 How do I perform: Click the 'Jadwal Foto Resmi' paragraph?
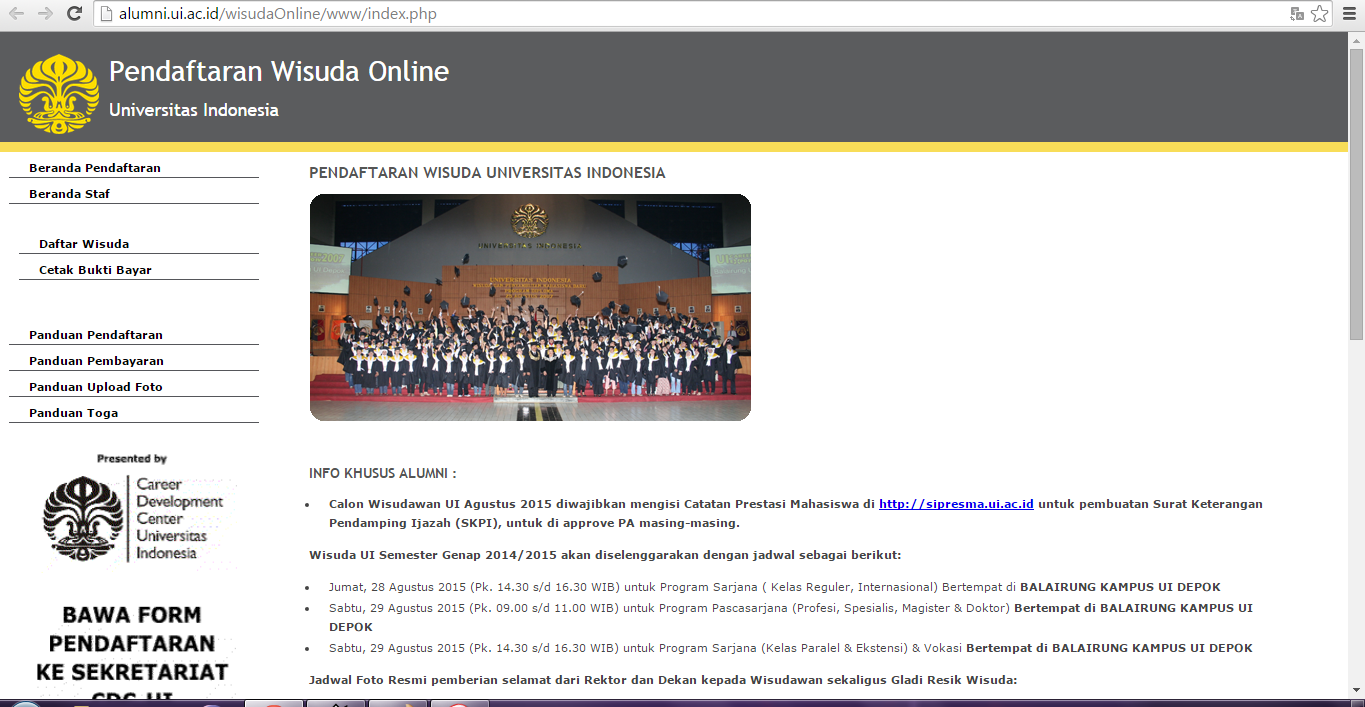(663, 680)
